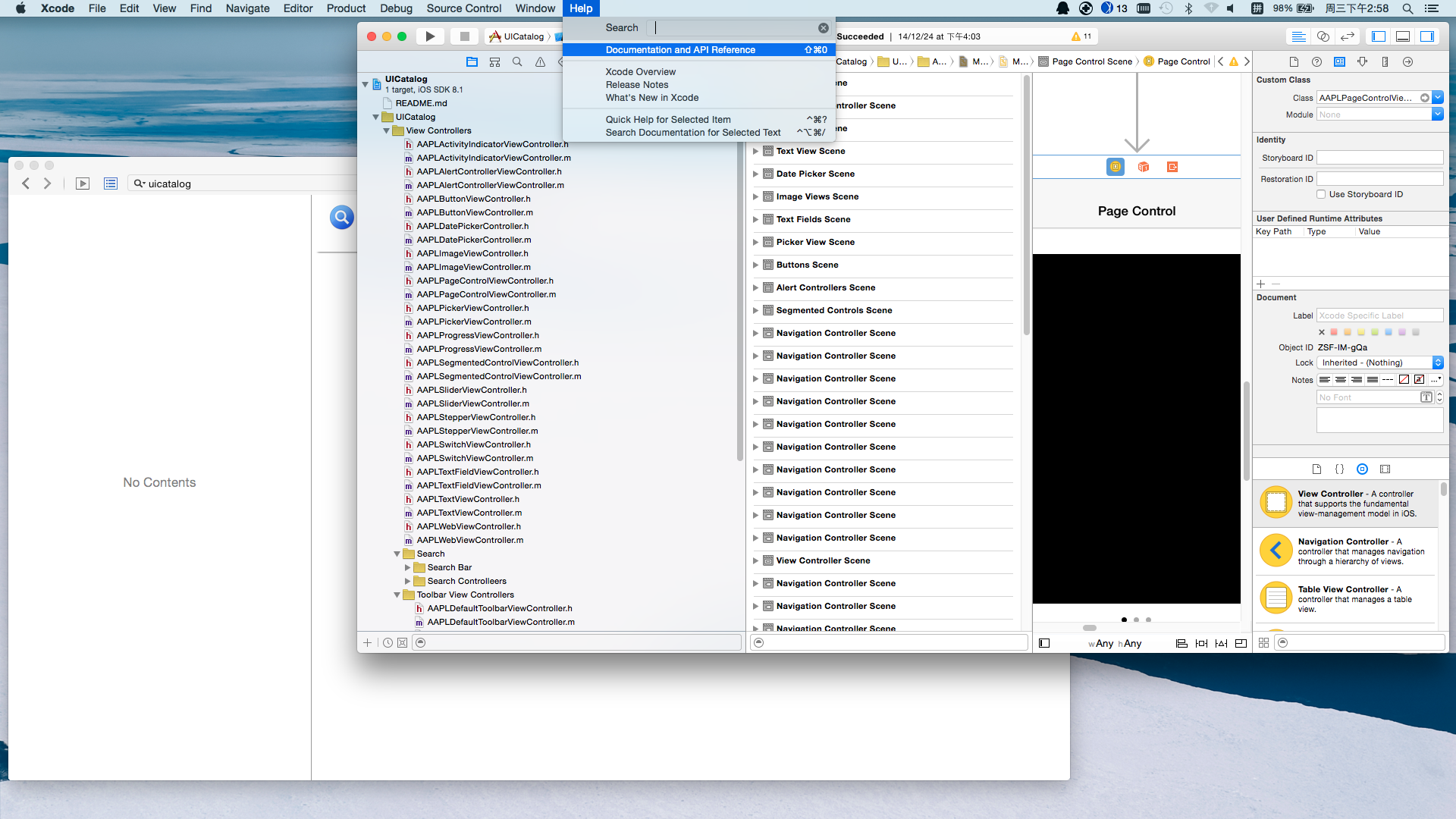Toggle the document outline button

(1044, 643)
